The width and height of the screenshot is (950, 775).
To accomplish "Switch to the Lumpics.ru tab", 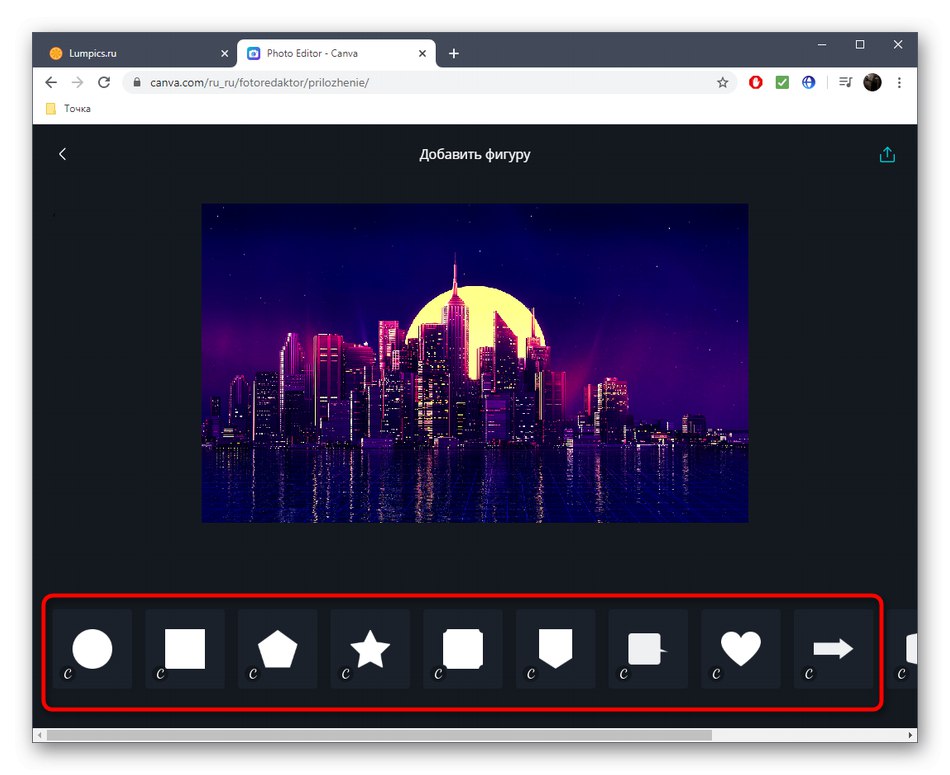I will [130, 52].
